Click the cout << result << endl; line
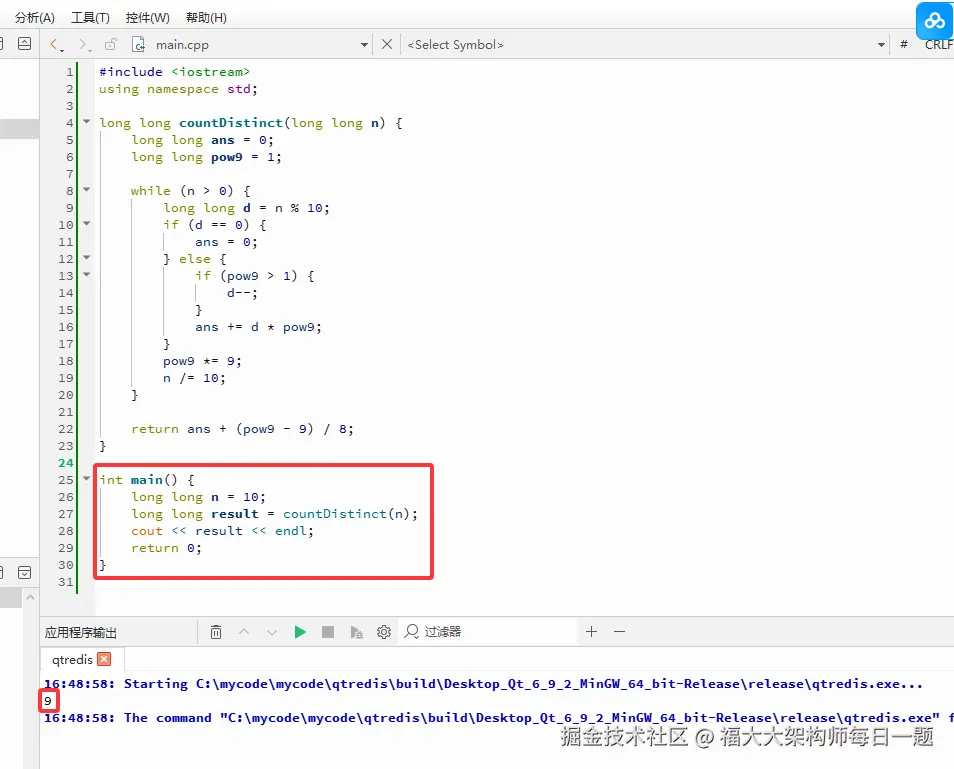954x769 pixels. click(222, 531)
